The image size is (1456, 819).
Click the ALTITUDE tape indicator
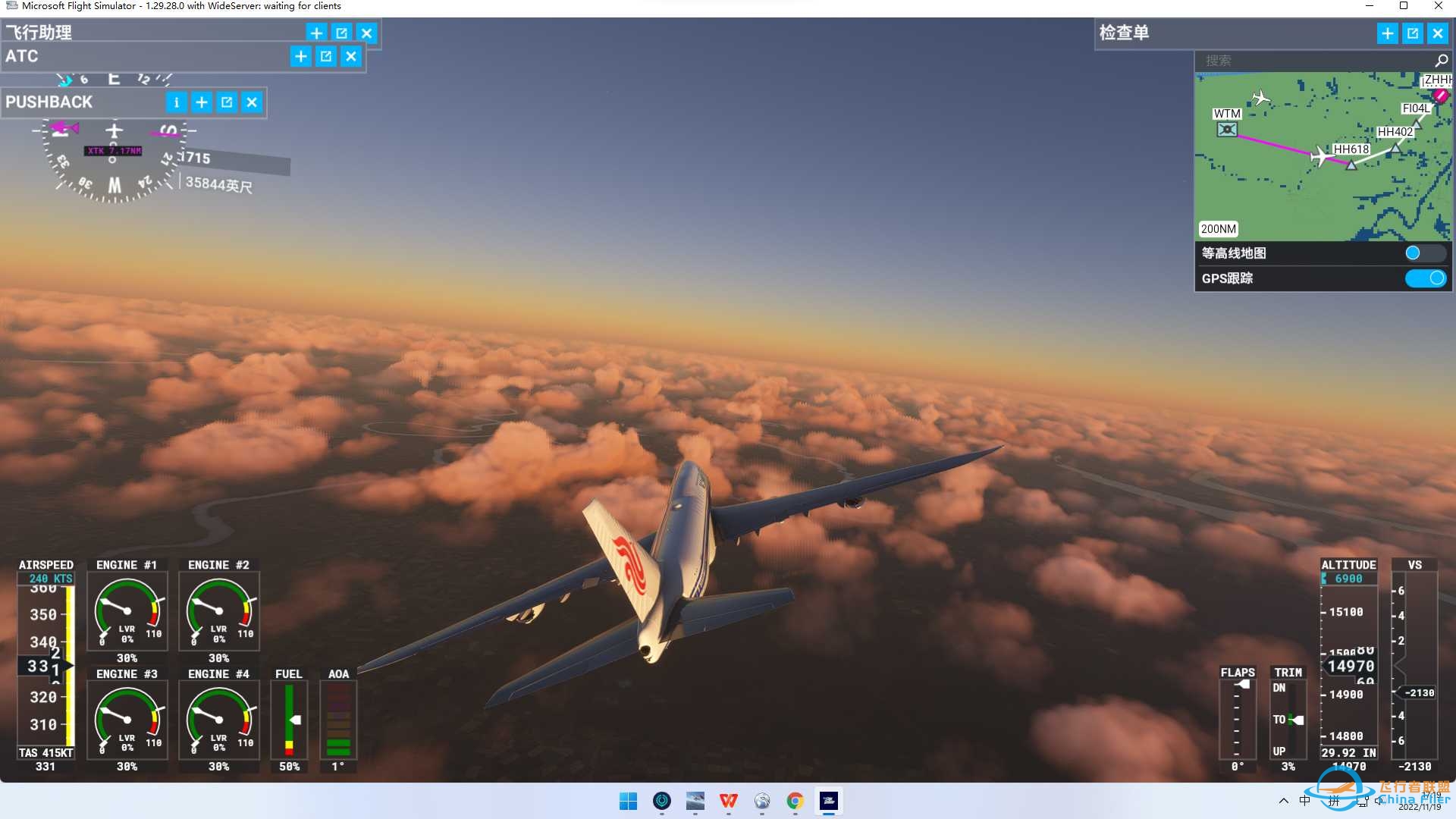pos(1349,666)
